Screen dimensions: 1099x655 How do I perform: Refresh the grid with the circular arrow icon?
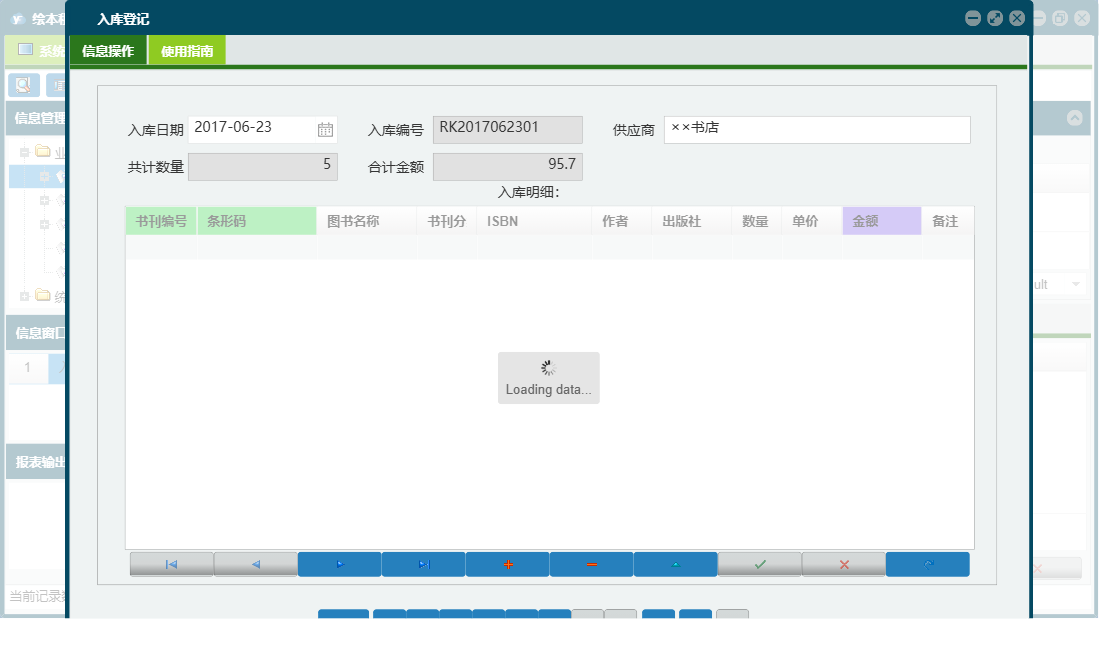point(927,564)
